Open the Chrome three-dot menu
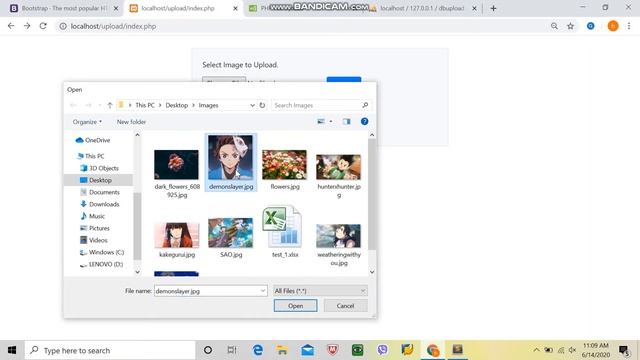This screenshot has height=360, width=640. [629, 26]
